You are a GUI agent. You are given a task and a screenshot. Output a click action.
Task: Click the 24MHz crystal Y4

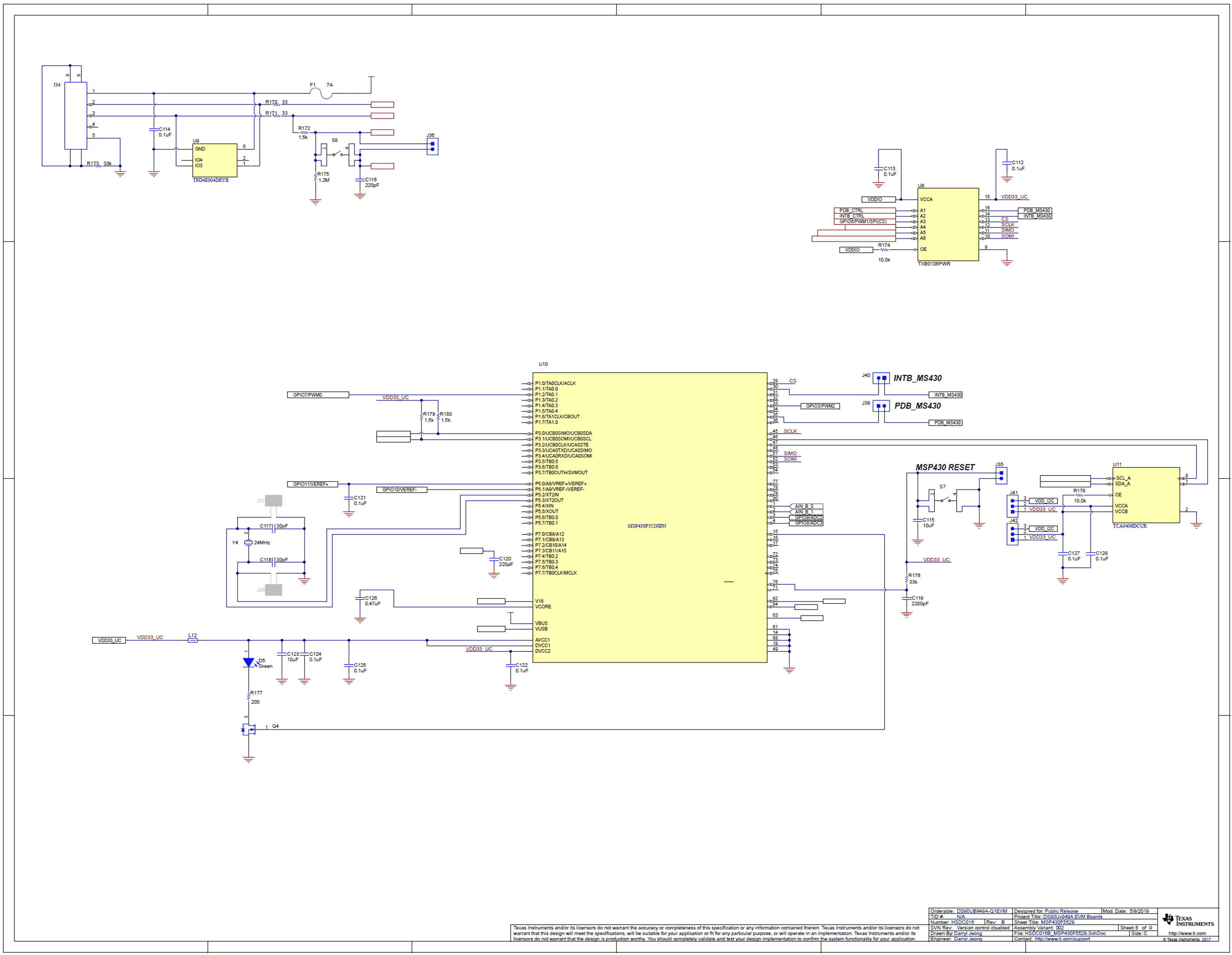pyautogui.click(x=249, y=543)
